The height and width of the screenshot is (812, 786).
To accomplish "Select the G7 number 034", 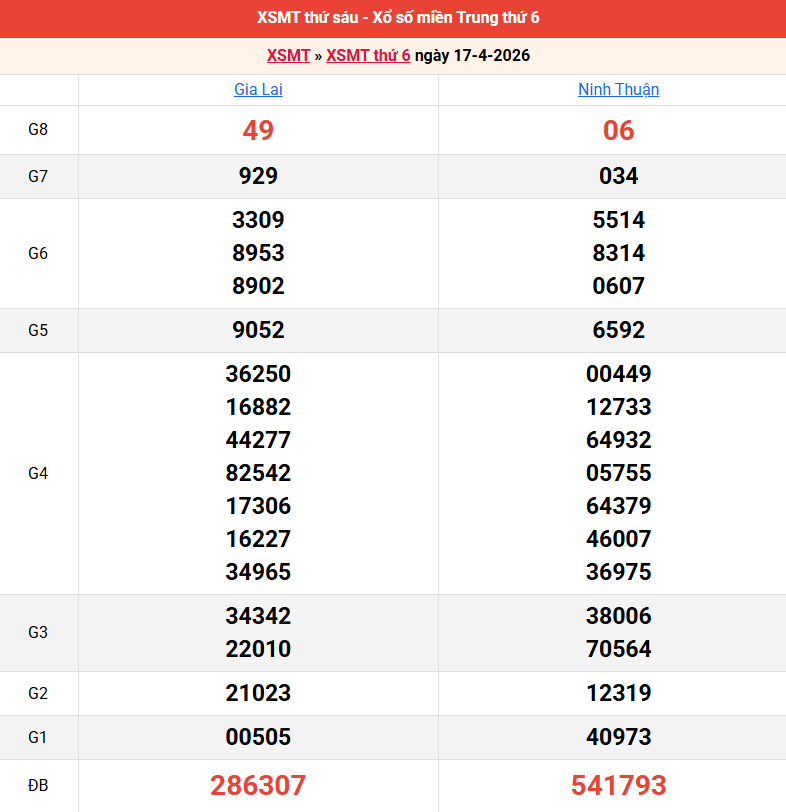I will (618, 176).
